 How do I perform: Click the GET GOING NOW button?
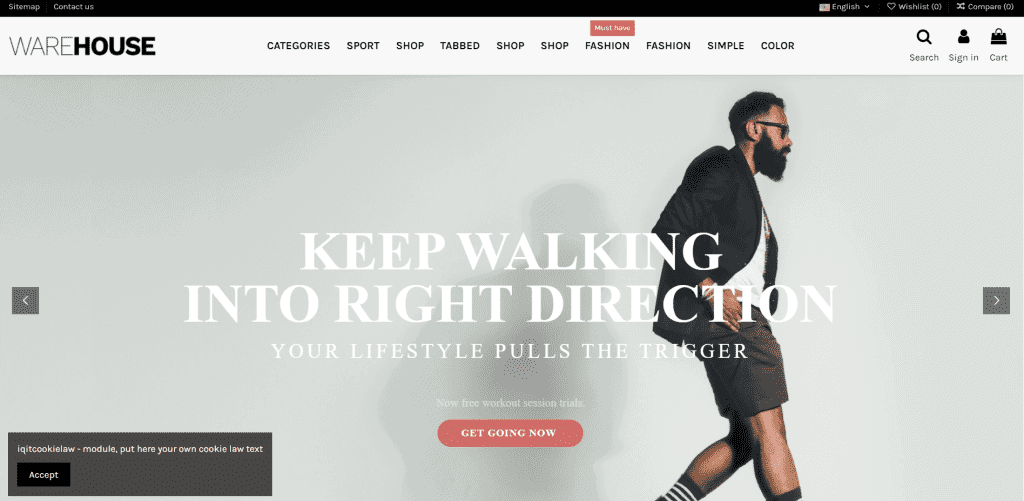(509, 433)
